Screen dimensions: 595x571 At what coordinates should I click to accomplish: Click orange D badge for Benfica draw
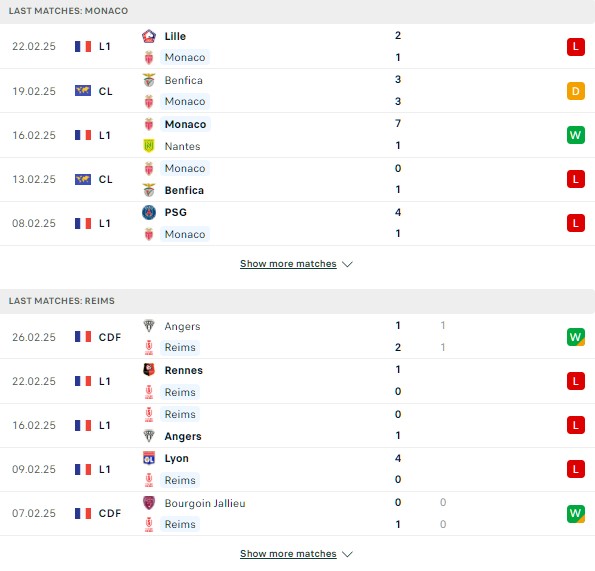pyautogui.click(x=576, y=91)
